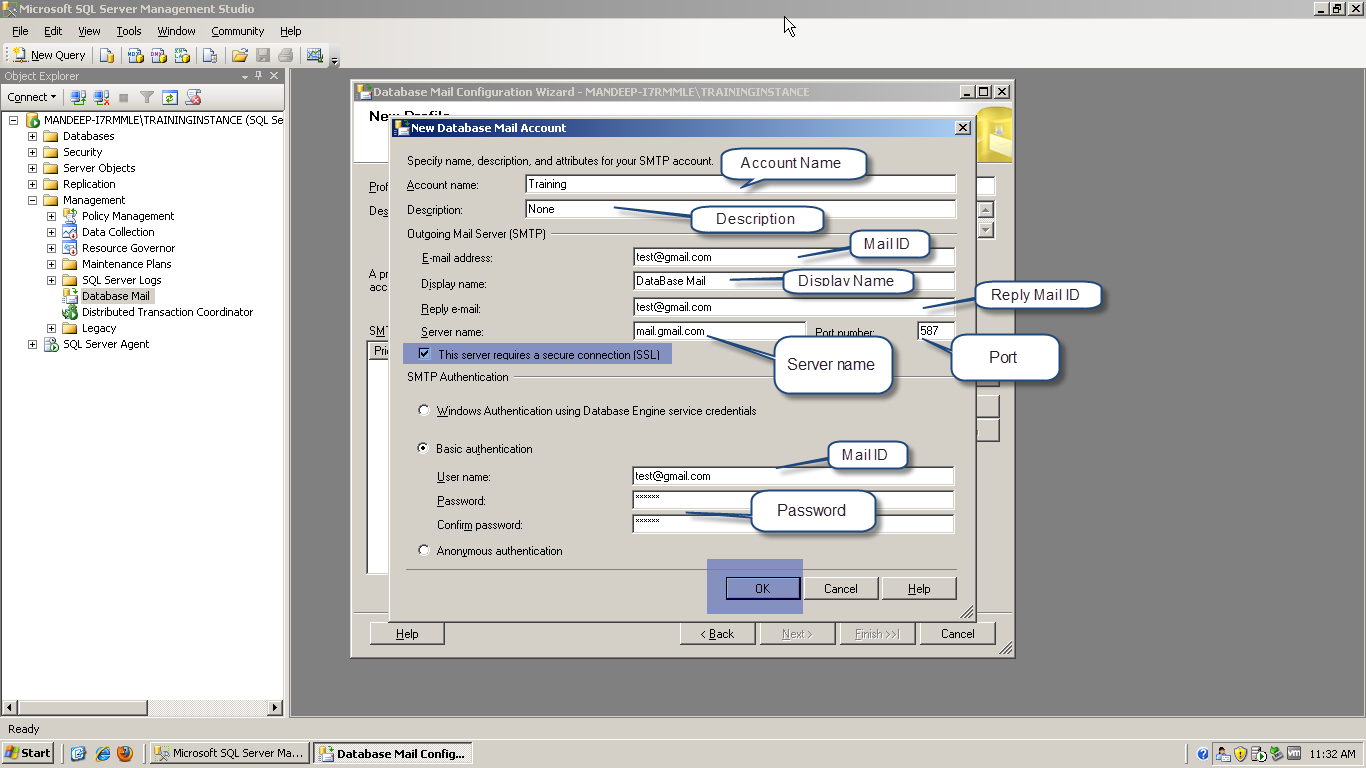Screen dimensions: 1366x768
Task: Click the Analysis Services XMLA Query icon
Action: tap(181, 55)
